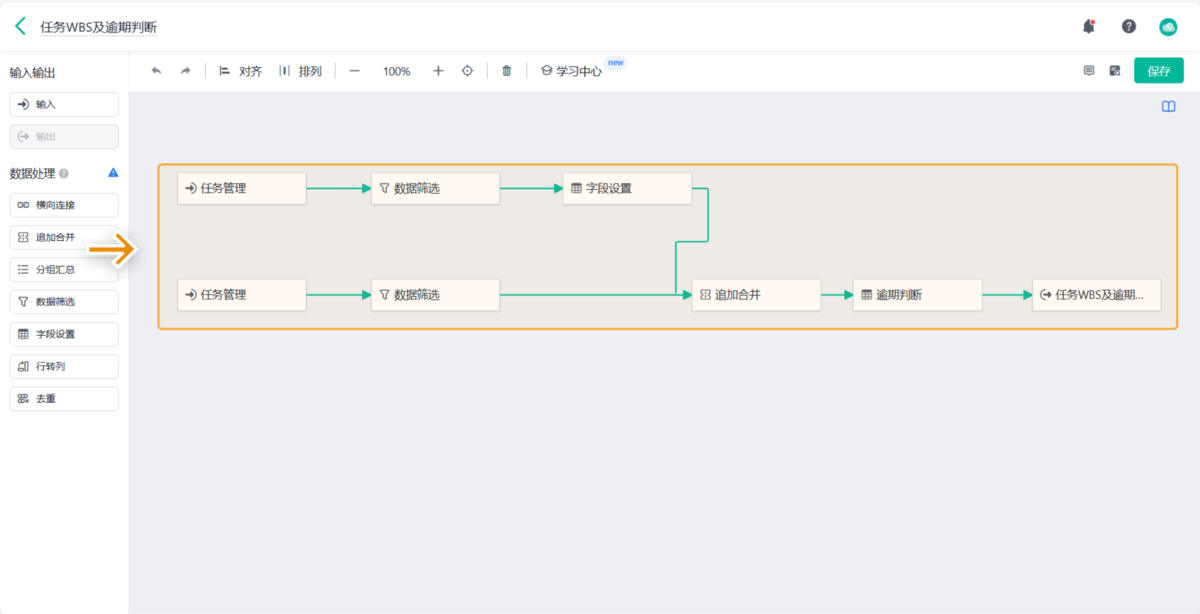This screenshot has height=614, width=1200.
Task: Select the lower 任务管理 input node
Action: (x=242, y=295)
